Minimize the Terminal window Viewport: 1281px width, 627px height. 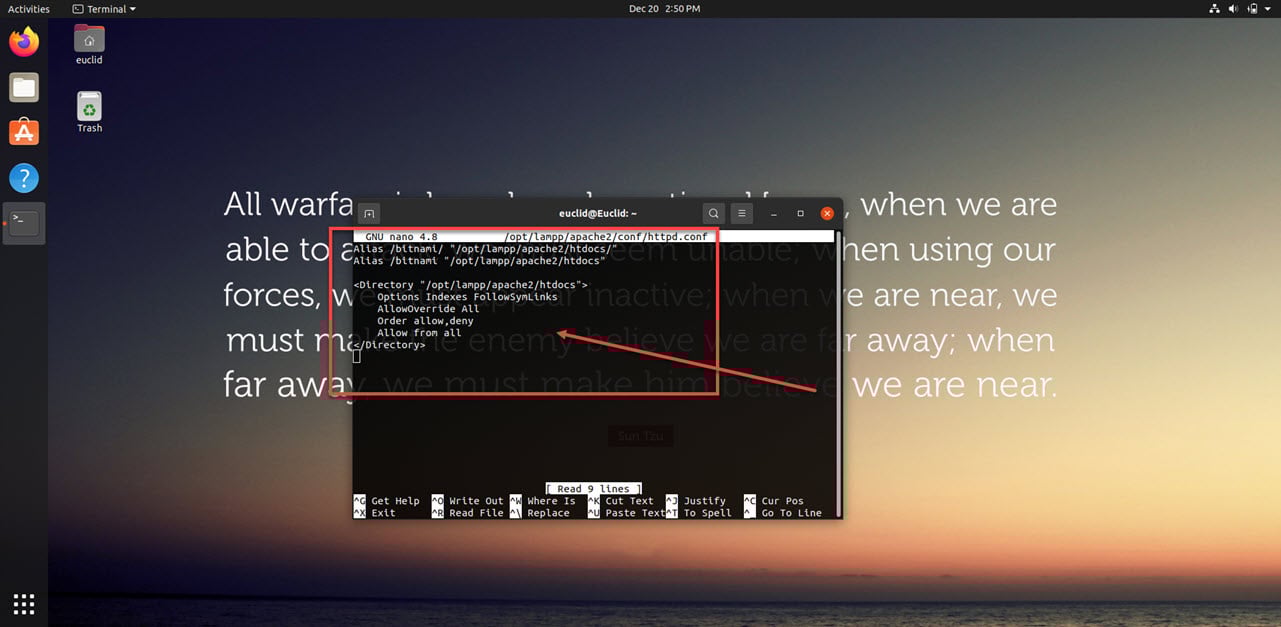point(774,213)
